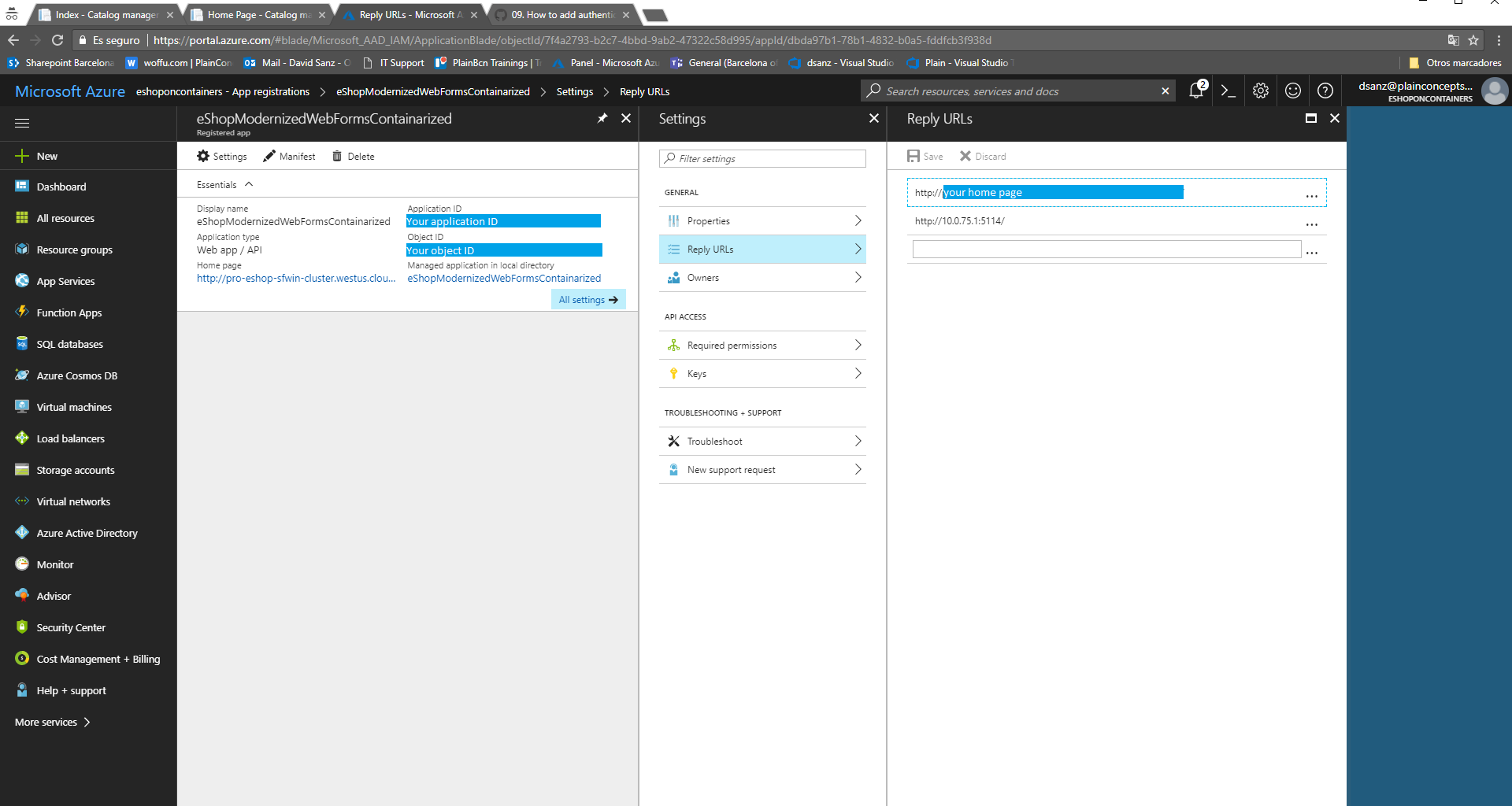
Task: Open New support request
Action: (762, 470)
